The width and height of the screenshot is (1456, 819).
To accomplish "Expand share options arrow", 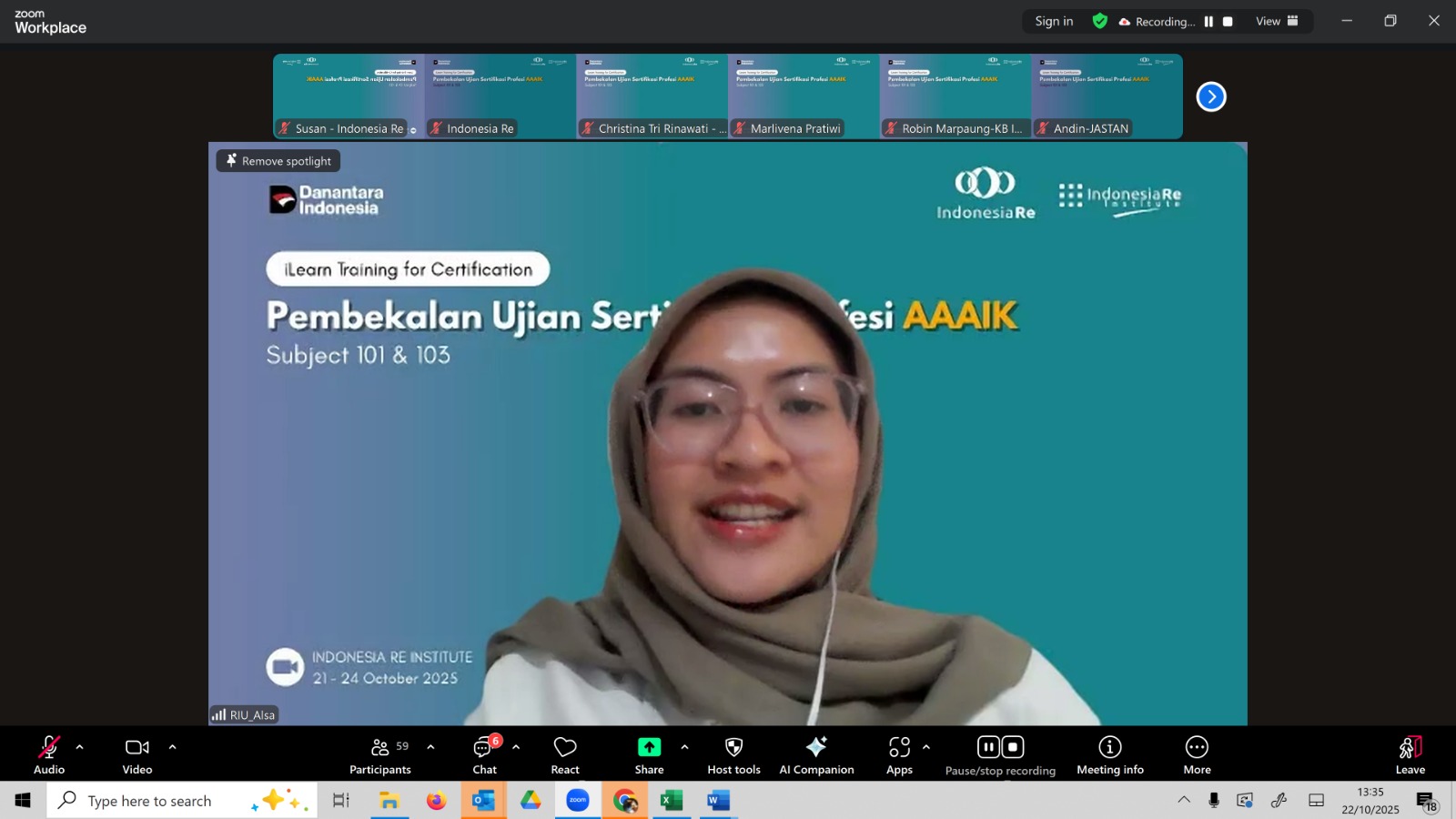I will (684, 747).
